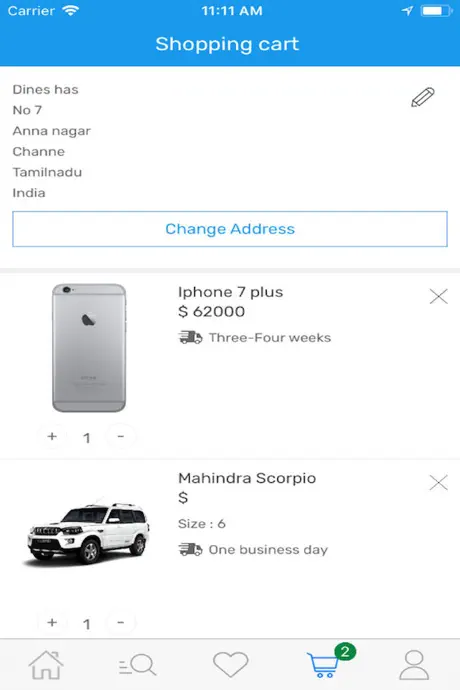Open the Iphone 7 plus product title
Viewport: 460px width, 690px height.
230,292
